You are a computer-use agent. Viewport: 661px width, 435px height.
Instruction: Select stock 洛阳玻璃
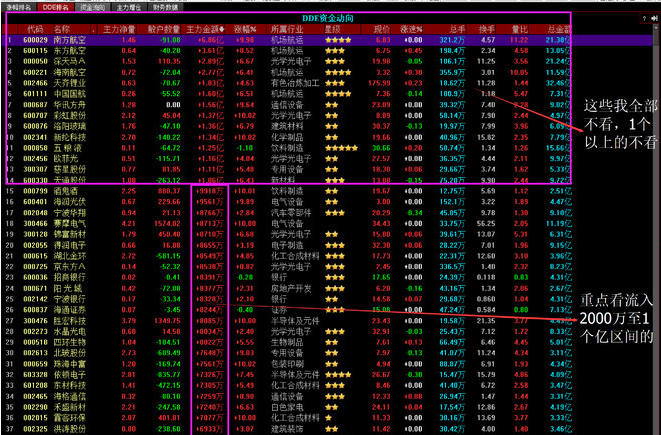70,126
